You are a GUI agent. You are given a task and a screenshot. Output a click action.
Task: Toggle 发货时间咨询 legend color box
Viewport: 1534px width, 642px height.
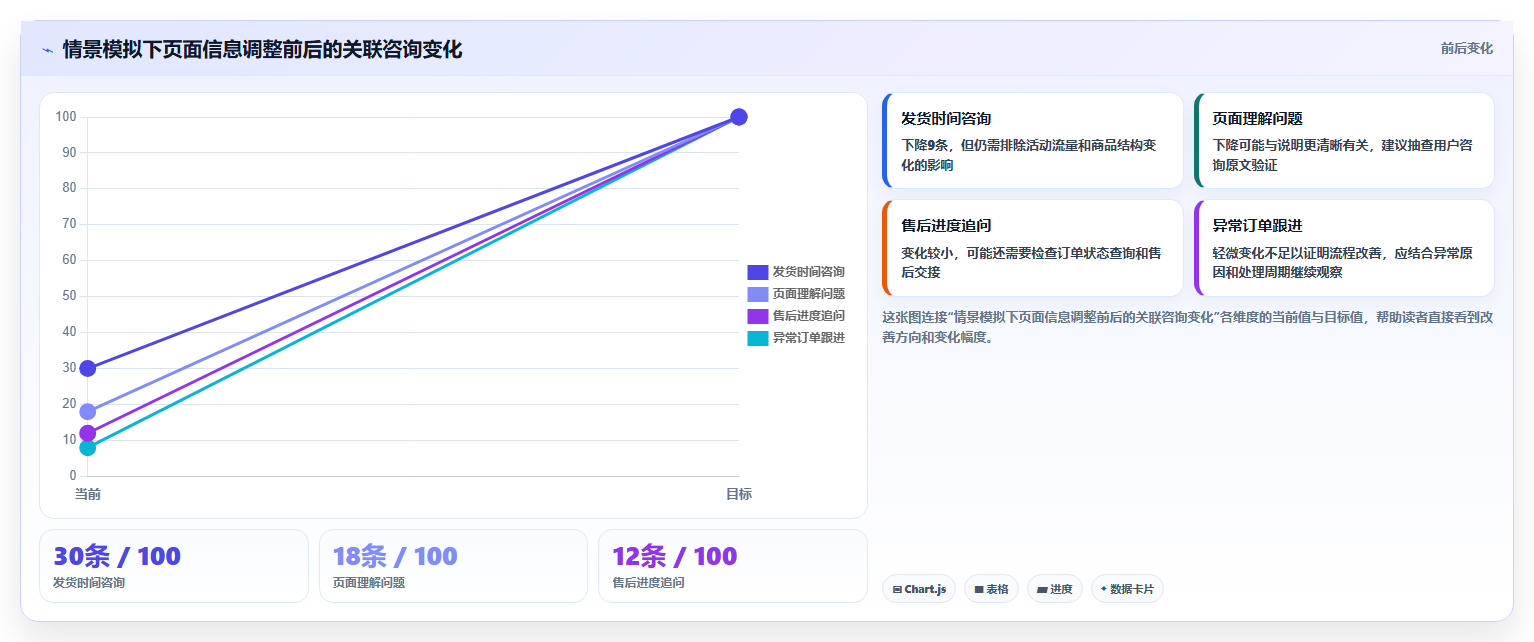point(757,272)
